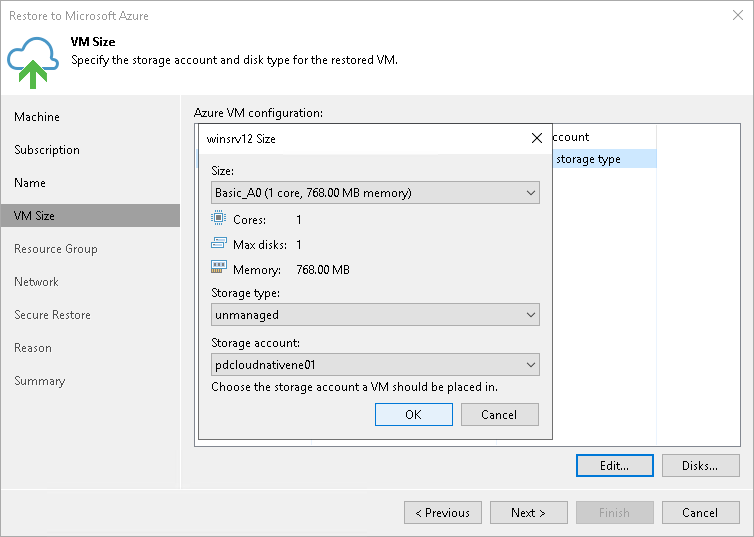Image resolution: width=754 pixels, height=537 pixels.
Task: Click the Disks... button
Action: [700, 465]
